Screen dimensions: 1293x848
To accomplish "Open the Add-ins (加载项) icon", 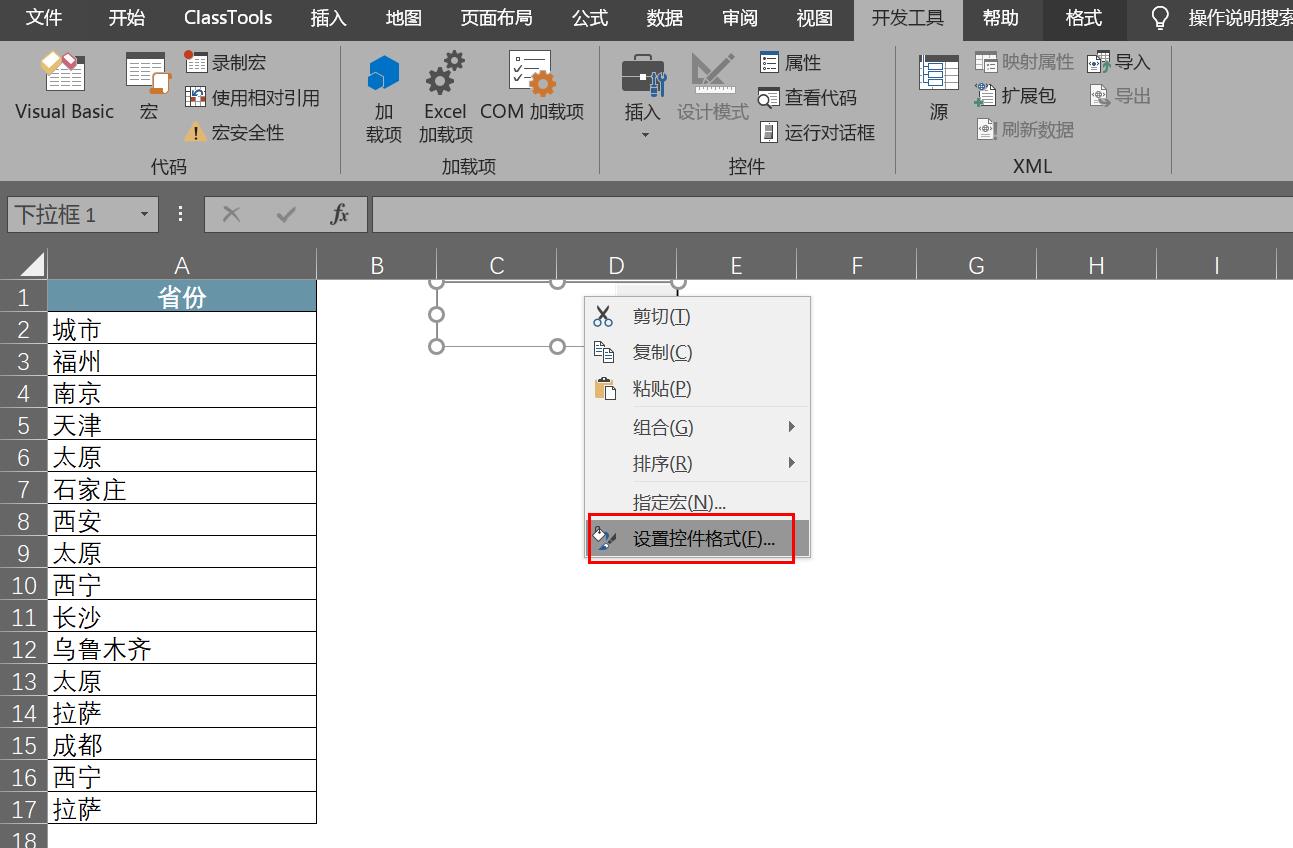I will pyautogui.click(x=384, y=99).
